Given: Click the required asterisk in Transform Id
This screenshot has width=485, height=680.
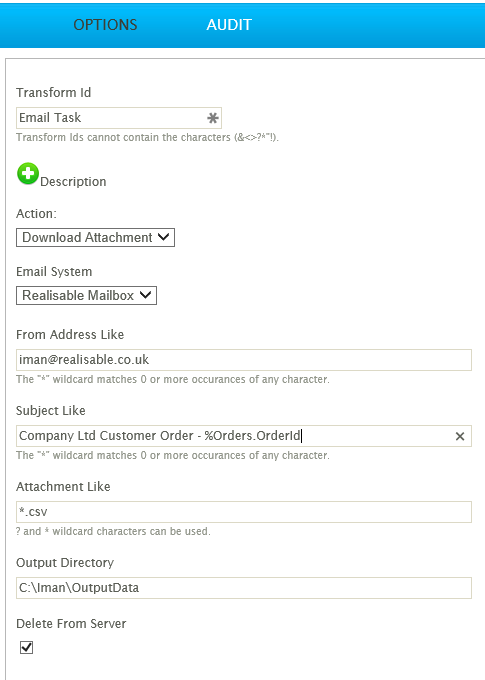Looking at the screenshot, I should click(213, 118).
